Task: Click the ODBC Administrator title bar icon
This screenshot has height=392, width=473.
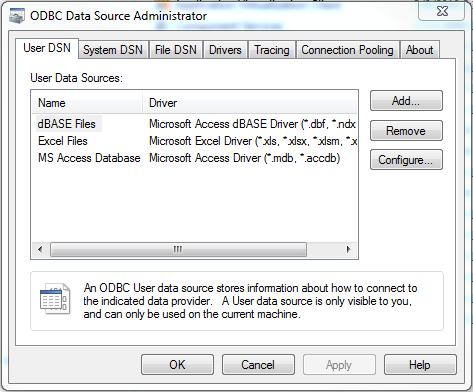Action: coord(17,16)
